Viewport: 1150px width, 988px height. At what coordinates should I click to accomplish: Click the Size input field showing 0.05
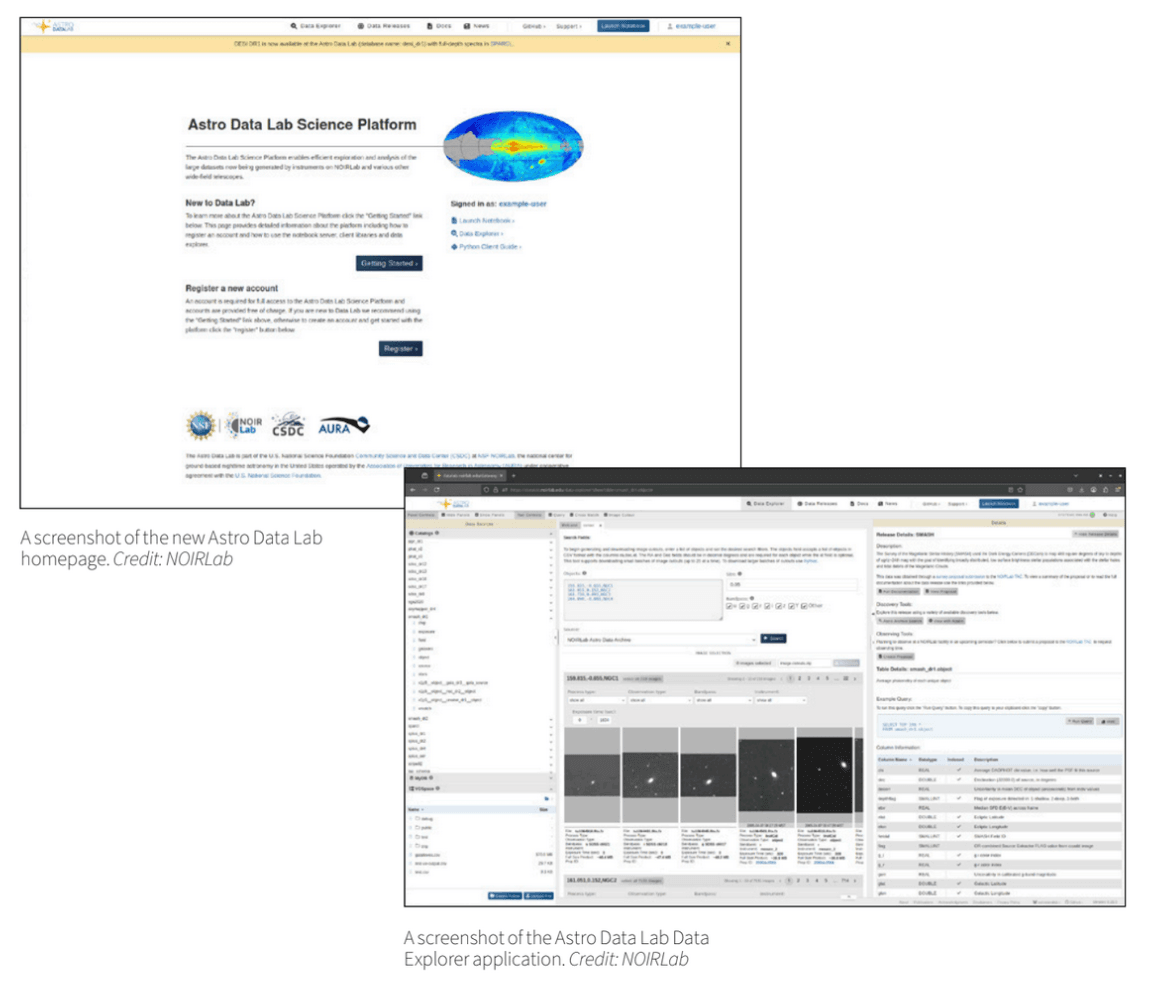791,585
